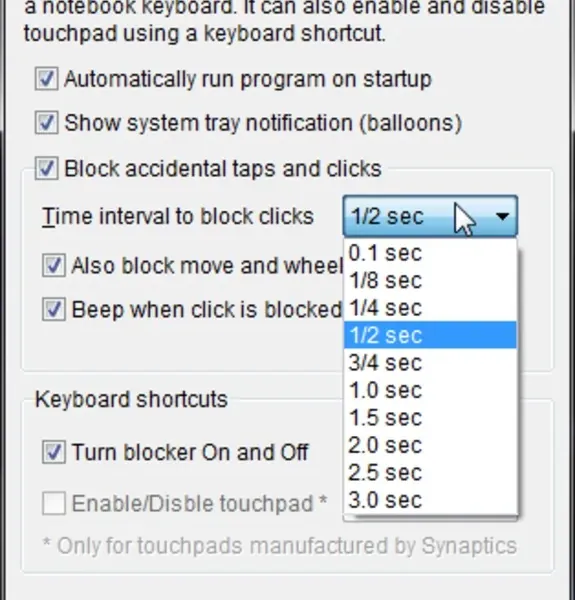Image resolution: width=575 pixels, height=600 pixels.
Task: Disable Block accidental taps and clicks
Action: click(x=47, y=168)
